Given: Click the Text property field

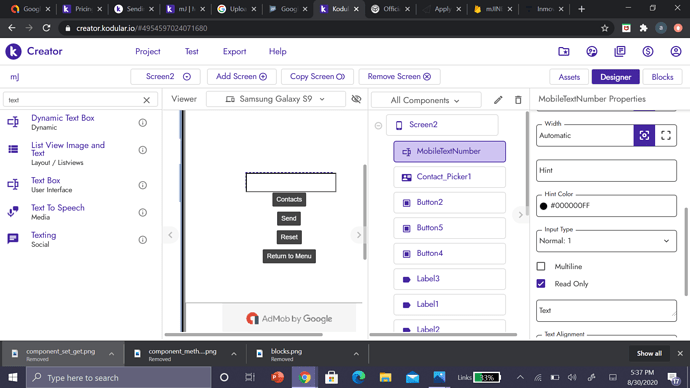Looking at the screenshot, I should [x=606, y=311].
